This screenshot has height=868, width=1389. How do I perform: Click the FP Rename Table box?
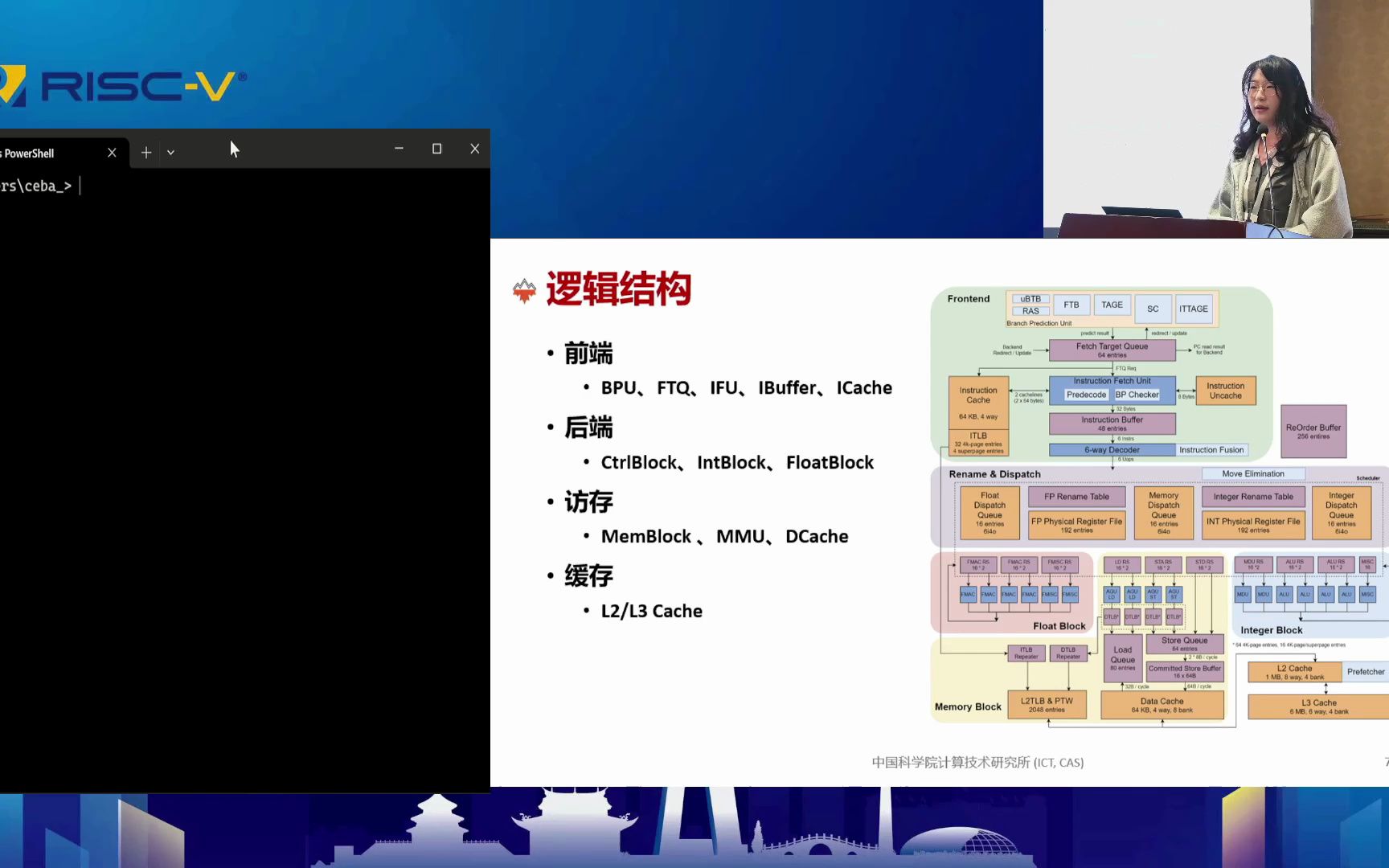coord(1077,497)
